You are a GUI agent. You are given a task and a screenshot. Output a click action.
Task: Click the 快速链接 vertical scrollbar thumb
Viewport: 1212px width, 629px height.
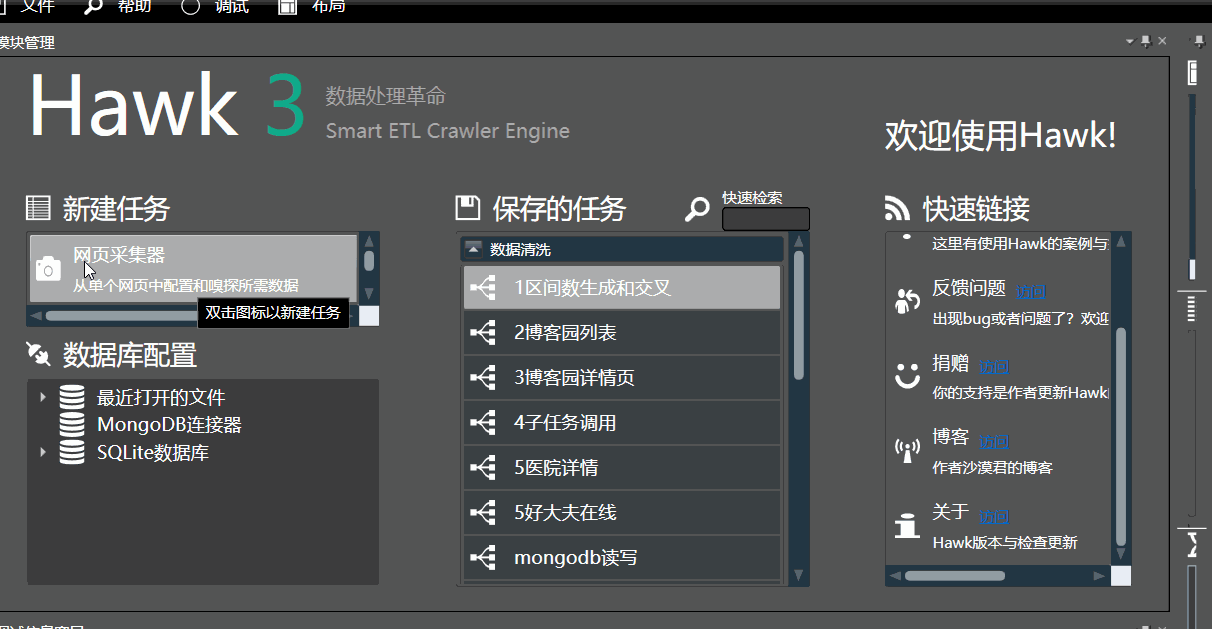click(x=1121, y=436)
